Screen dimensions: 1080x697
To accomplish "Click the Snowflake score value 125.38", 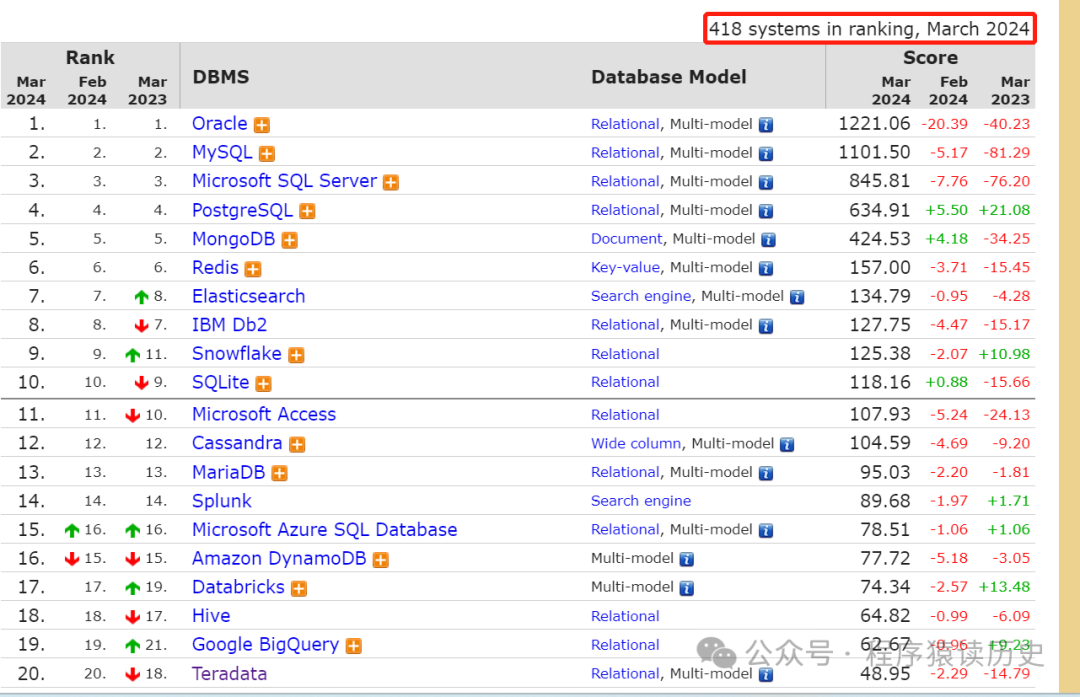I will pos(880,354).
